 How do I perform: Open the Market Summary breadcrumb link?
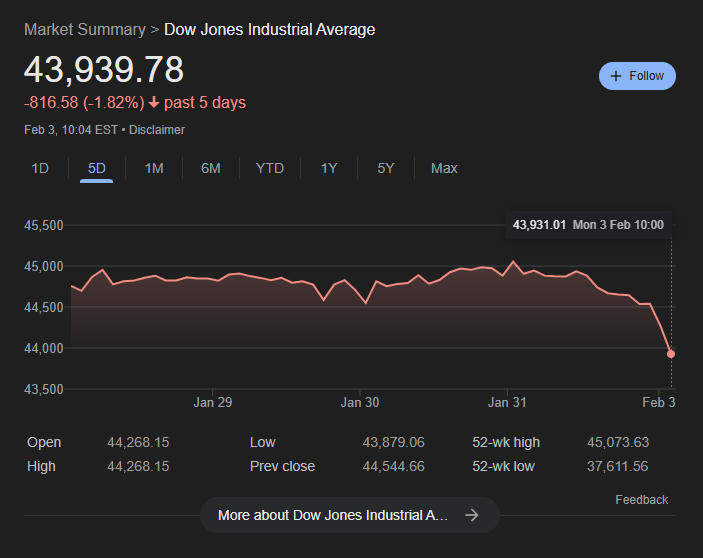tap(85, 30)
